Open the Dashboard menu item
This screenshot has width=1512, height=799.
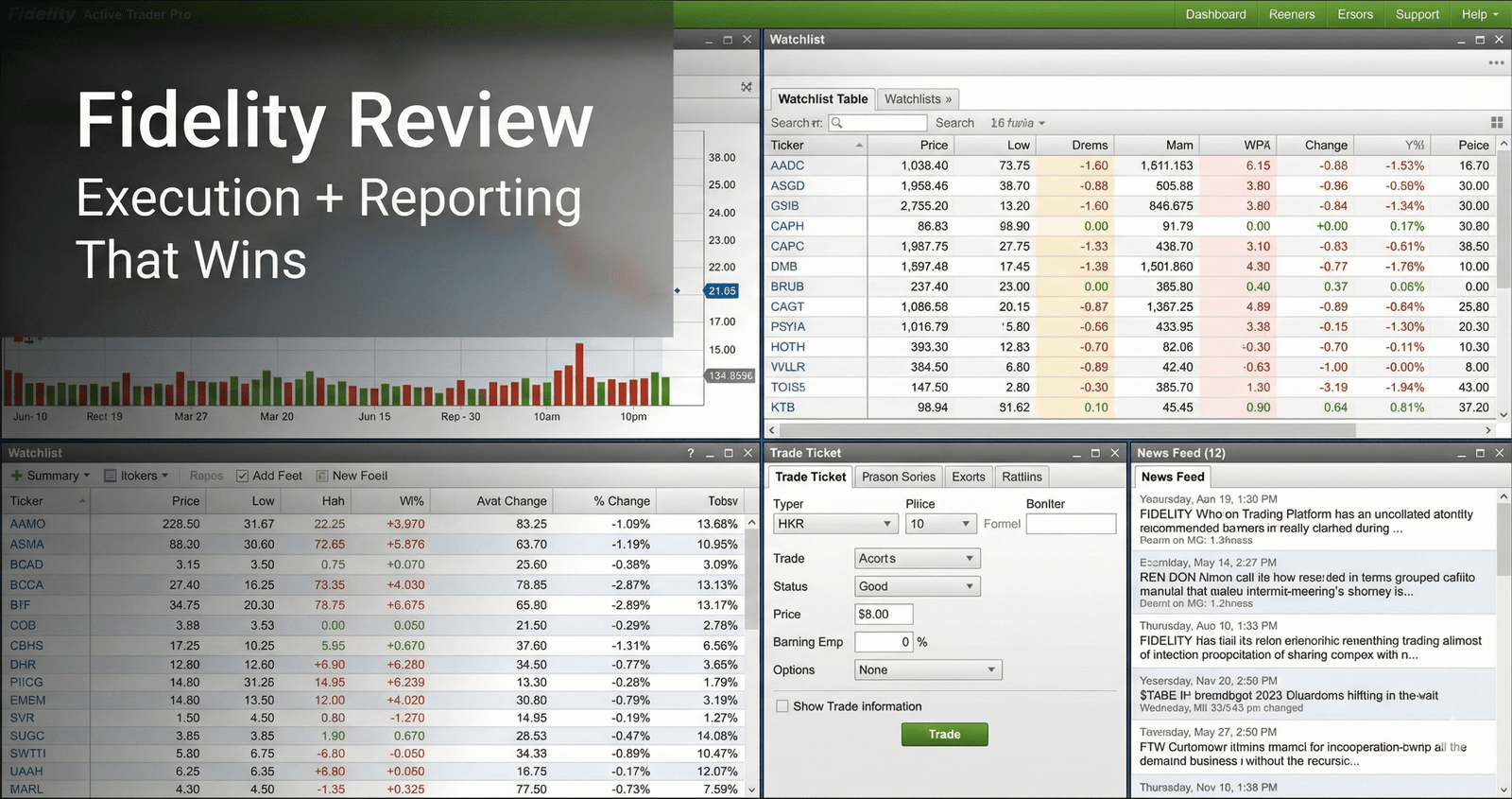coord(1215,14)
